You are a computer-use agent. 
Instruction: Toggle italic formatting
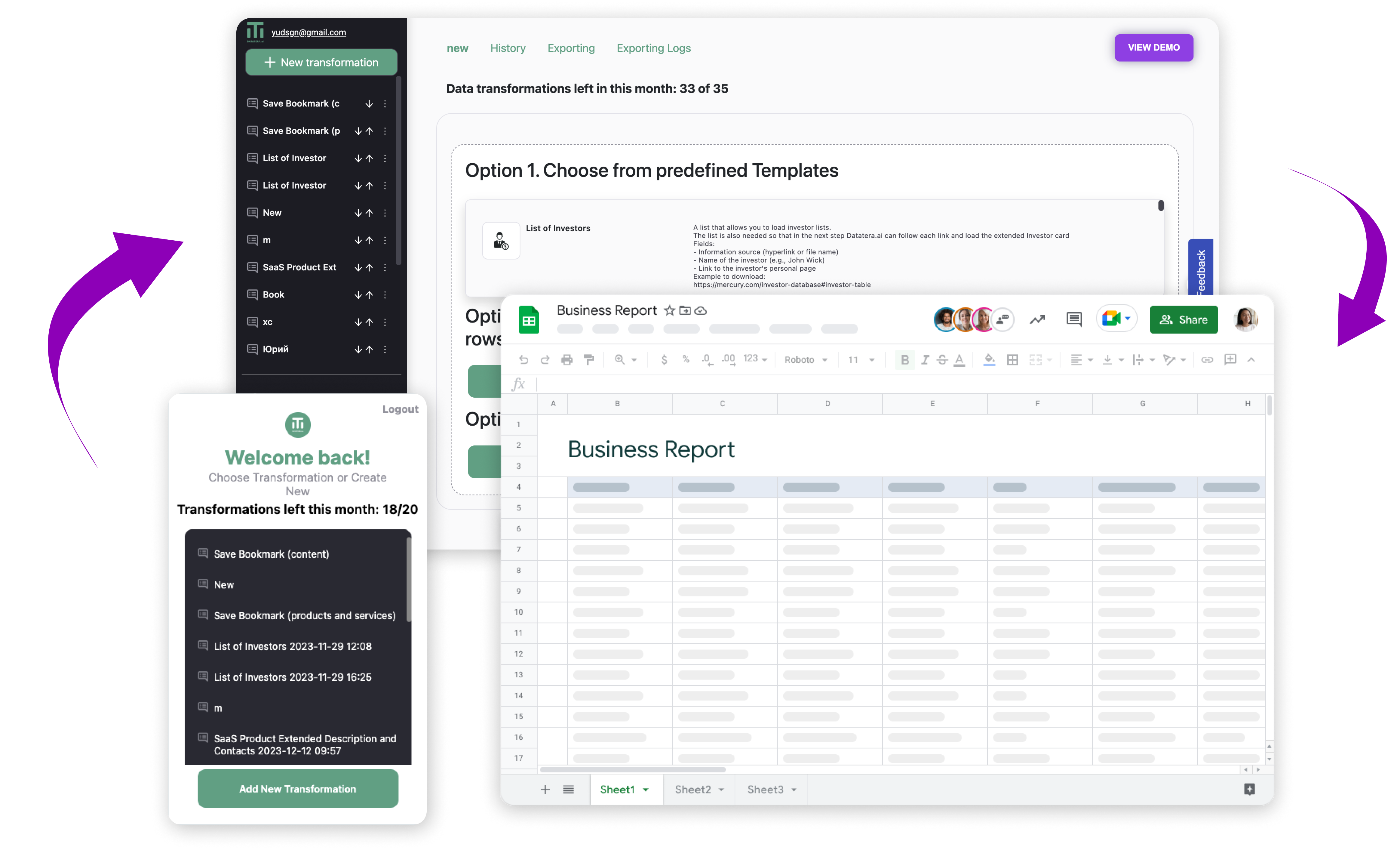click(925, 360)
